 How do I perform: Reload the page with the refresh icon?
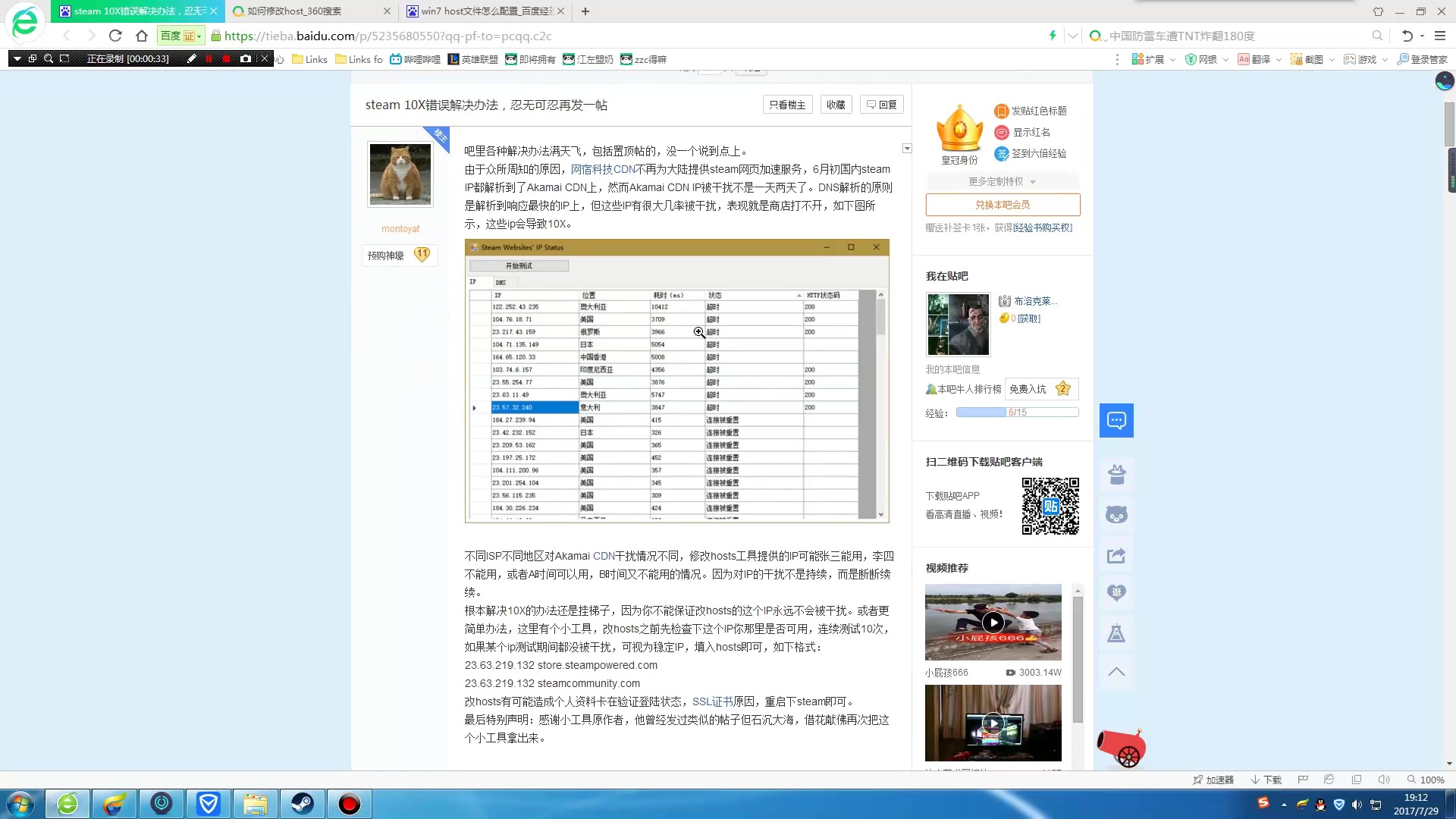(x=115, y=36)
